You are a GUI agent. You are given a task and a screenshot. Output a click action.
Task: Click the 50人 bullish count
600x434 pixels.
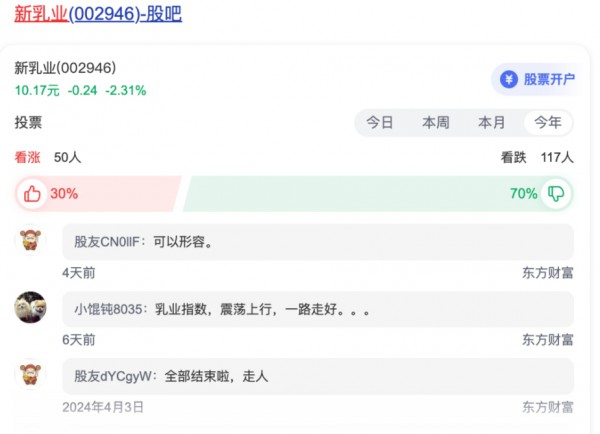[67, 157]
